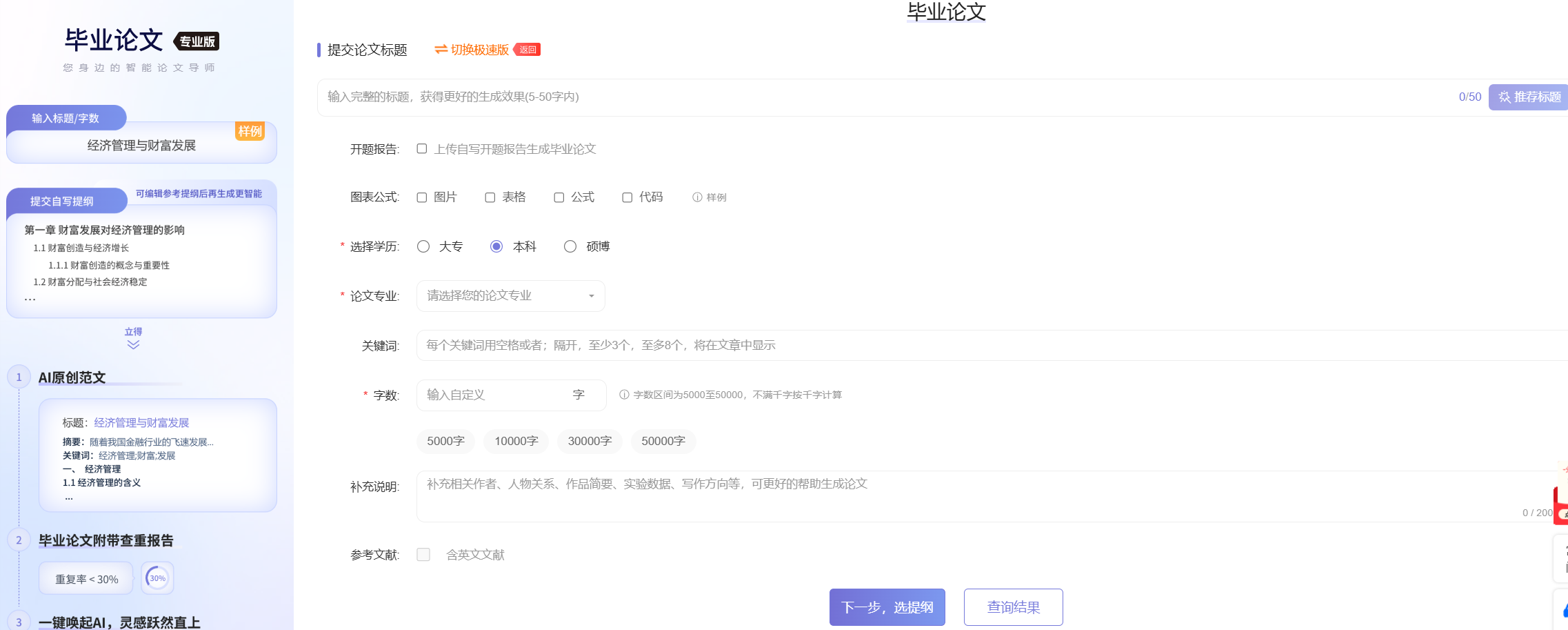The width and height of the screenshot is (1568, 630).
Task: Choose the 大专 education radio option
Action: tap(423, 246)
